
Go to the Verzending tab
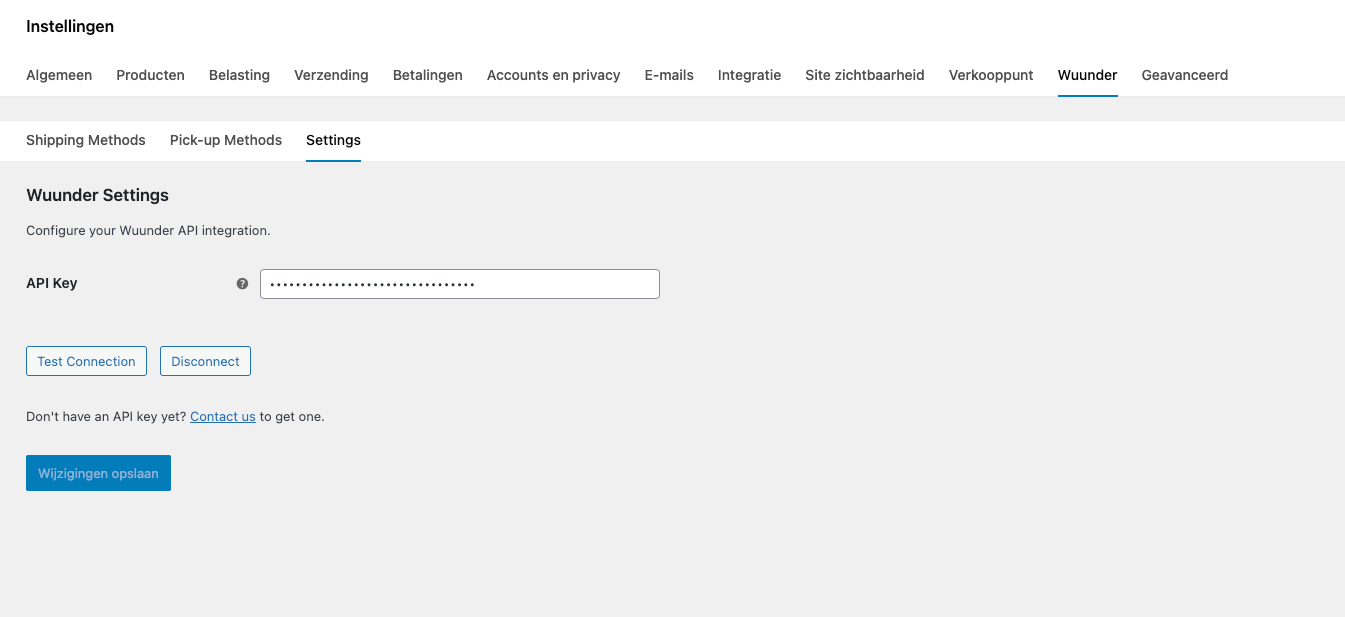[x=331, y=75]
